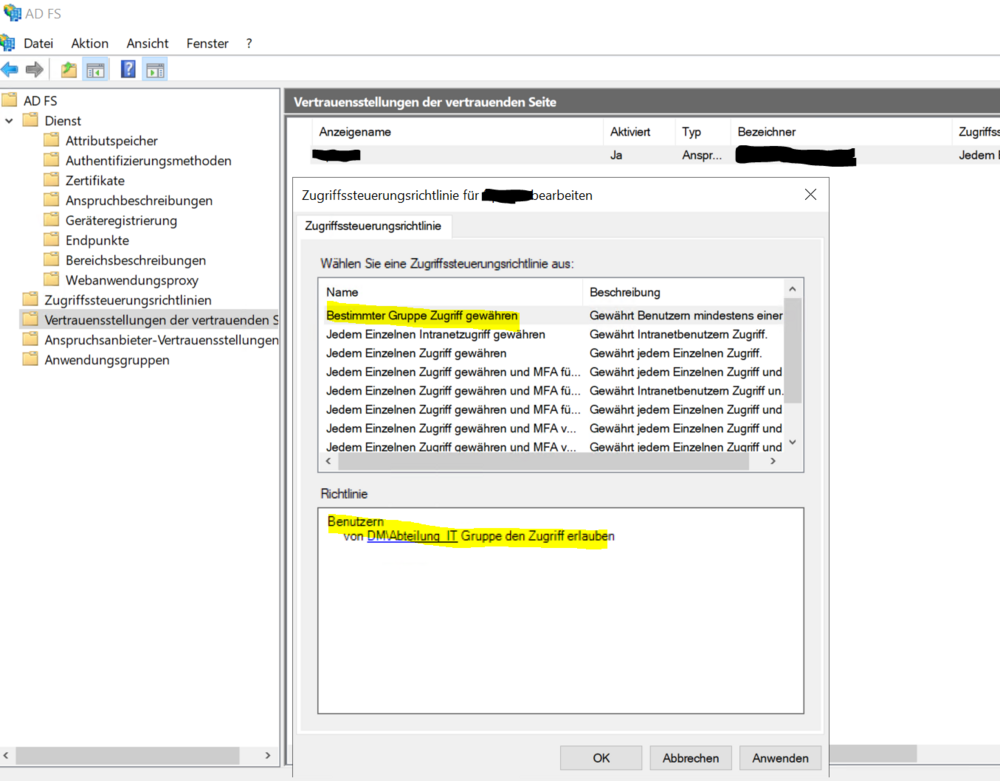This screenshot has width=1000, height=781.
Task: Open the Ansicht menu
Action: point(147,43)
